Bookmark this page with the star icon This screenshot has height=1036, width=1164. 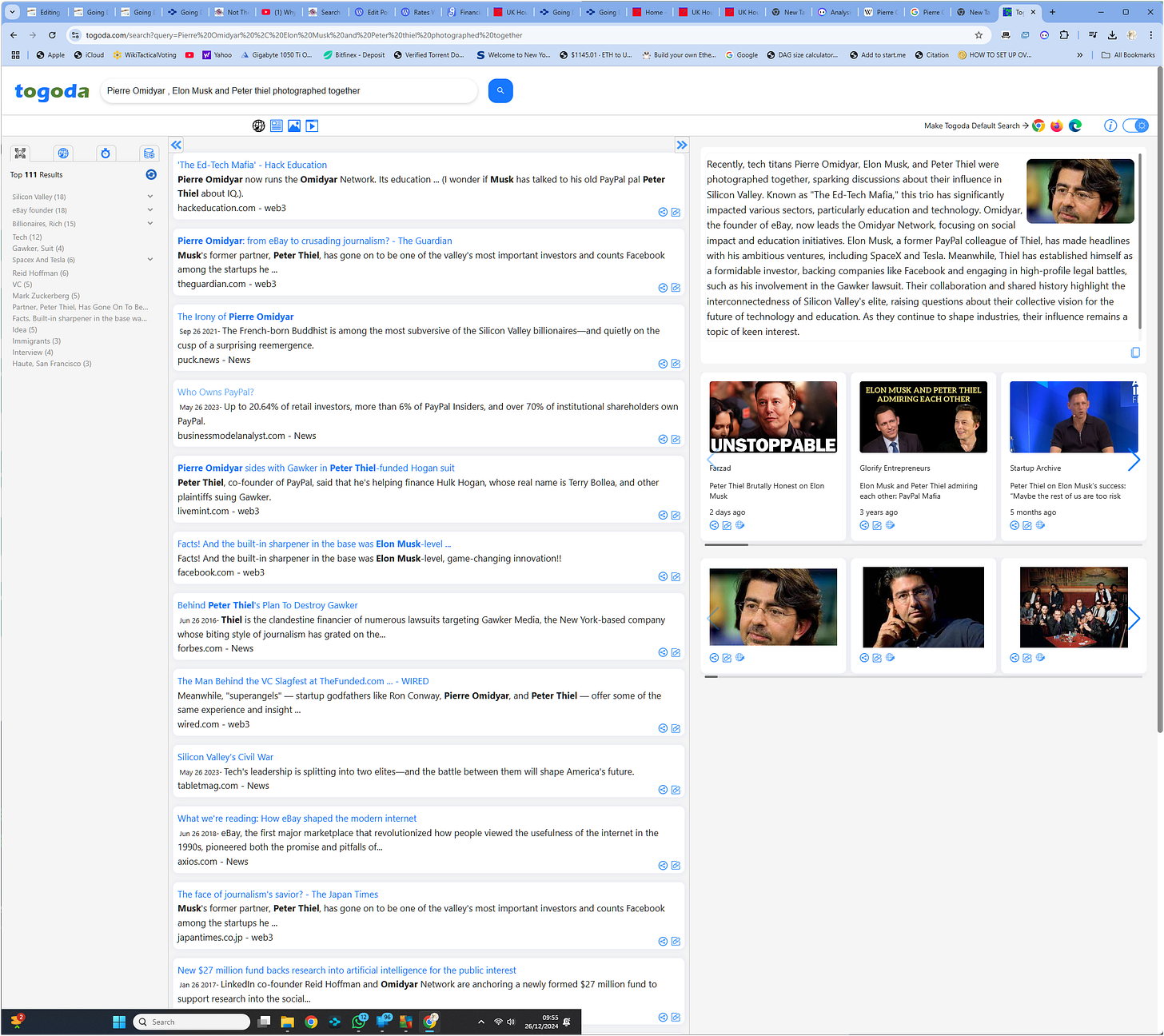979,35
